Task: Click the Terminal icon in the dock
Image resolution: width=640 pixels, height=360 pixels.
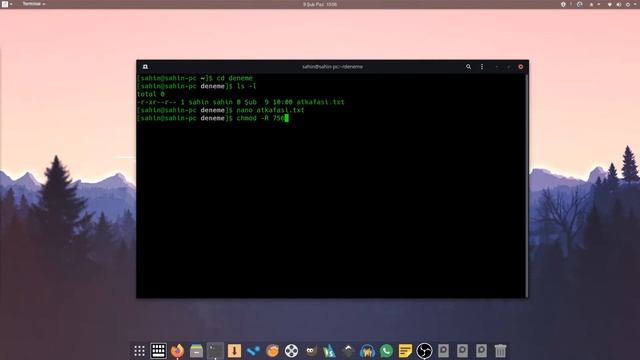Action: click(216, 351)
